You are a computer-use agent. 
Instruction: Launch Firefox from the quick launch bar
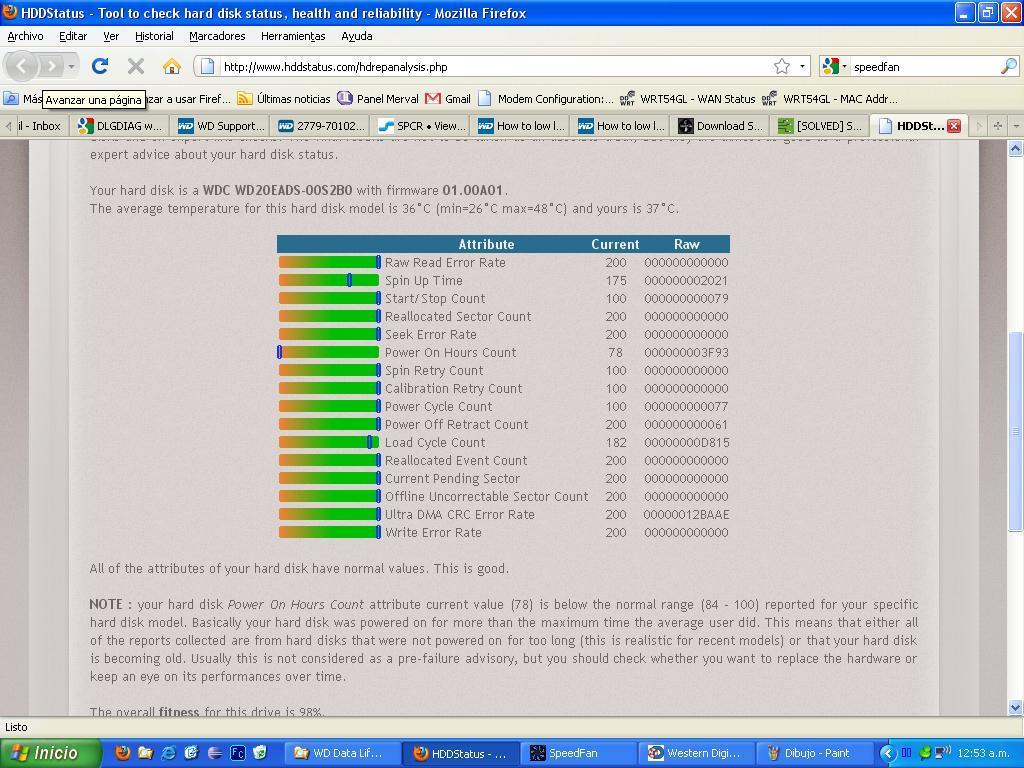click(x=121, y=753)
